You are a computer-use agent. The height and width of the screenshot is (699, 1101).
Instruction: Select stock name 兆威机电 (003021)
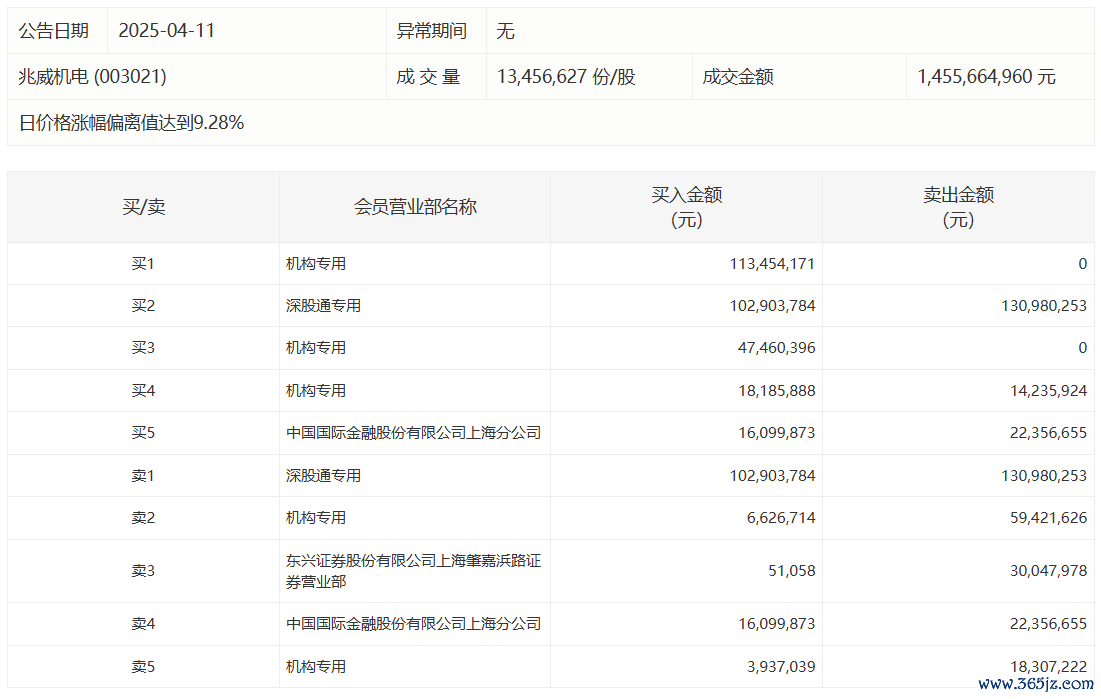[93, 77]
